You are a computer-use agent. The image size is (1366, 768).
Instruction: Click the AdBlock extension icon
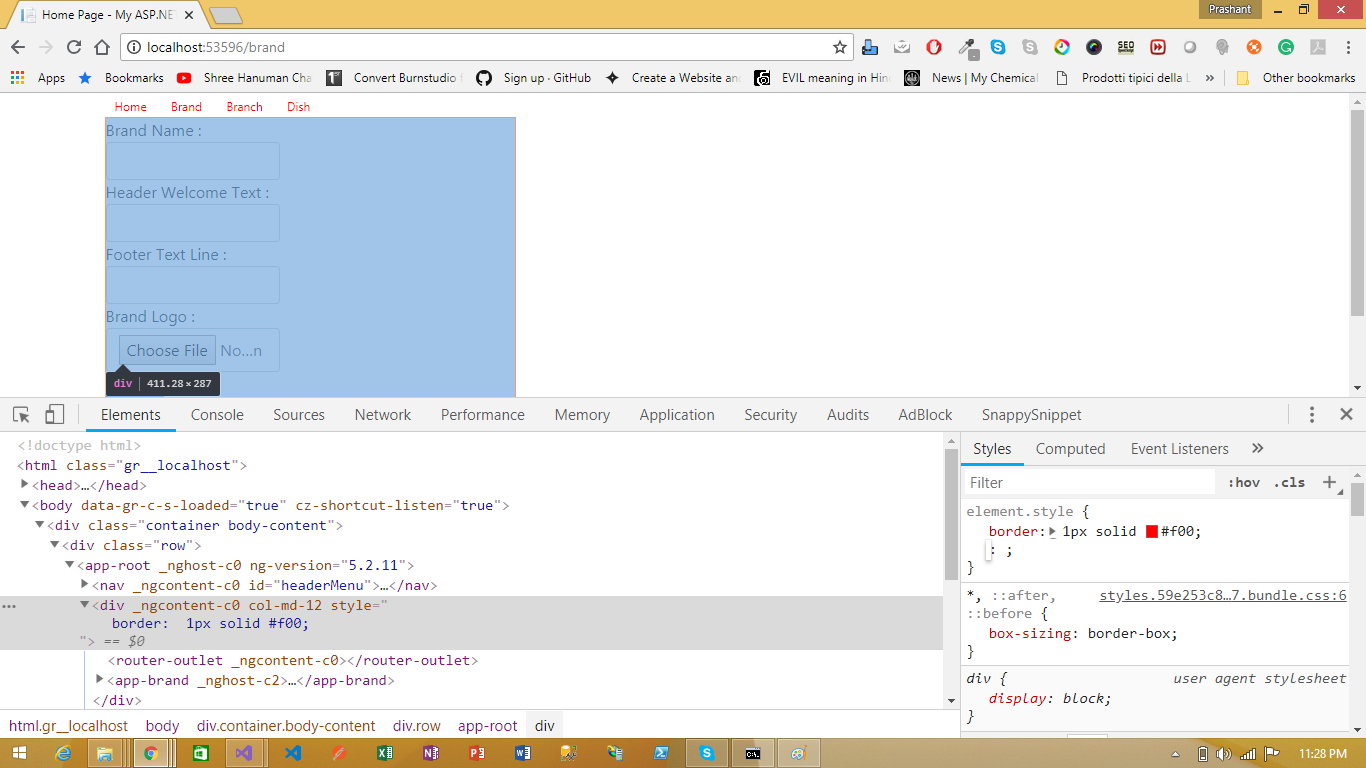933,47
